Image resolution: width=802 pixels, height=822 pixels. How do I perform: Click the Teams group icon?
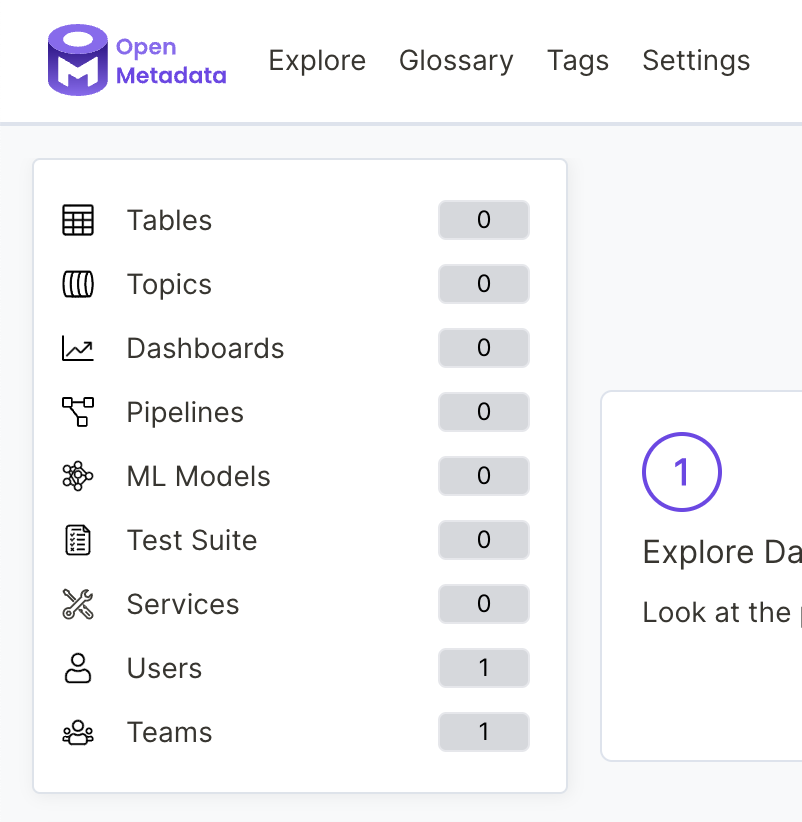point(80,732)
